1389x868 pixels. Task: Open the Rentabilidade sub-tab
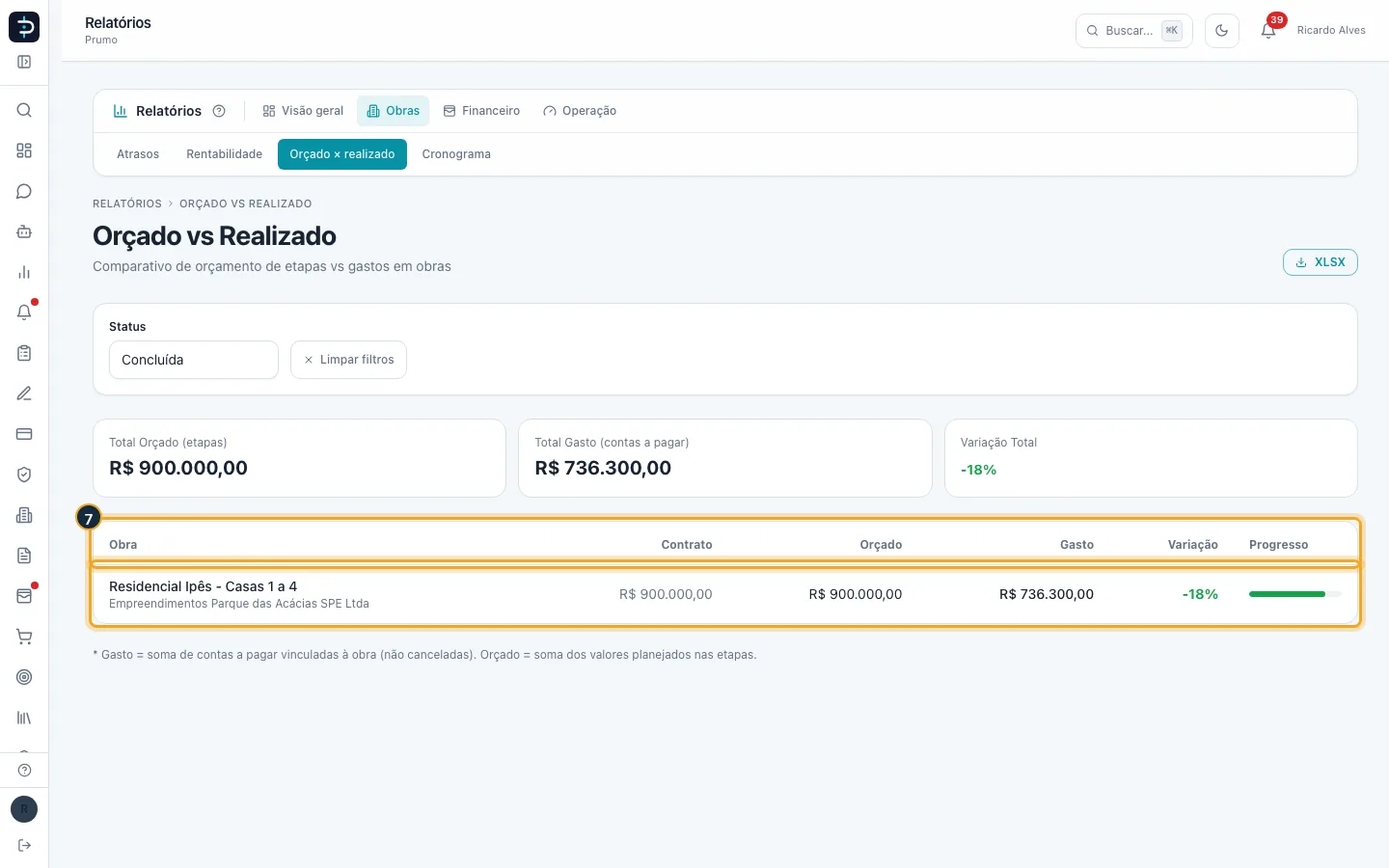(x=225, y=154)
